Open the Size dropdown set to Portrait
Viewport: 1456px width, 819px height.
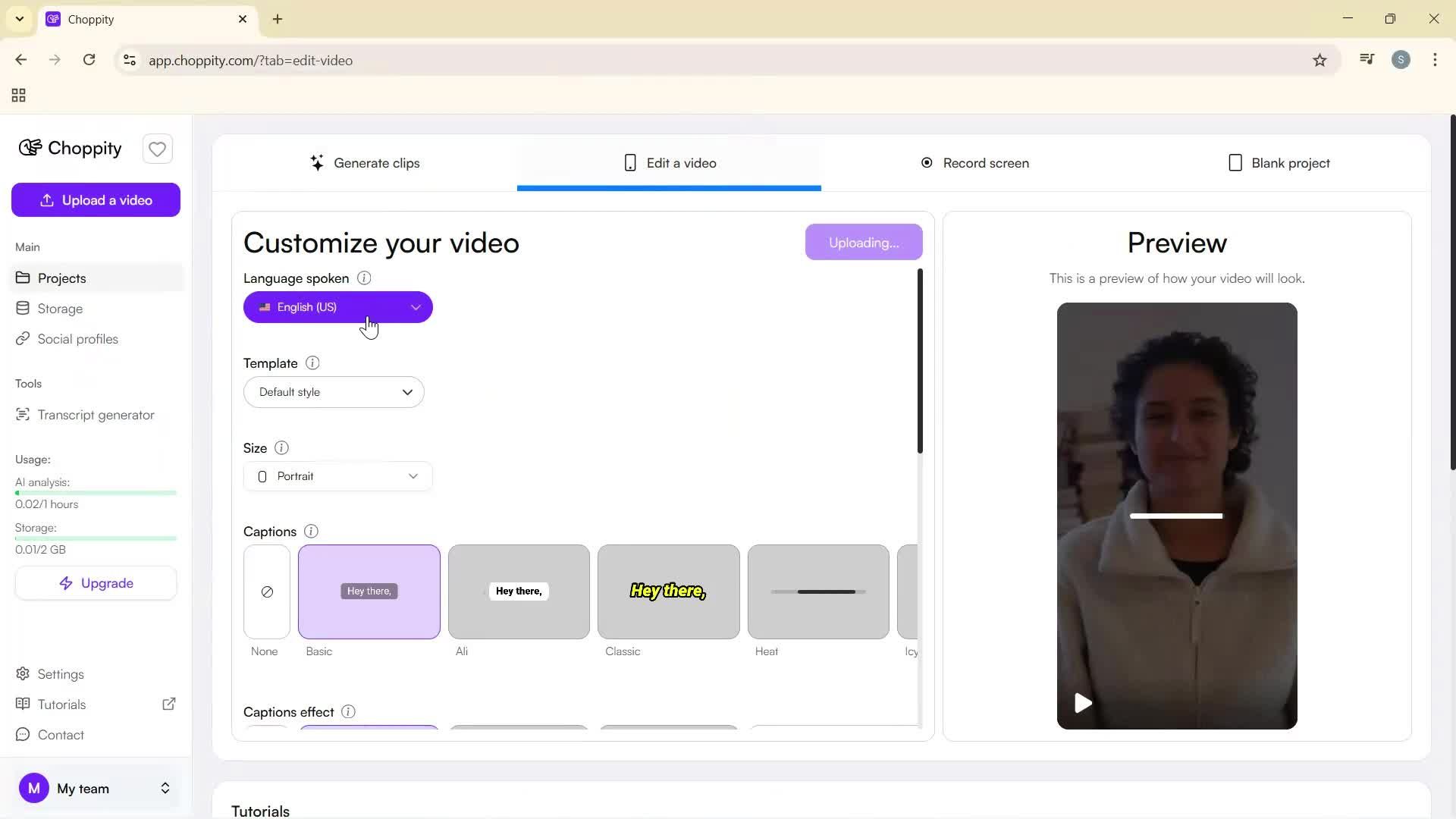[337, 476]
